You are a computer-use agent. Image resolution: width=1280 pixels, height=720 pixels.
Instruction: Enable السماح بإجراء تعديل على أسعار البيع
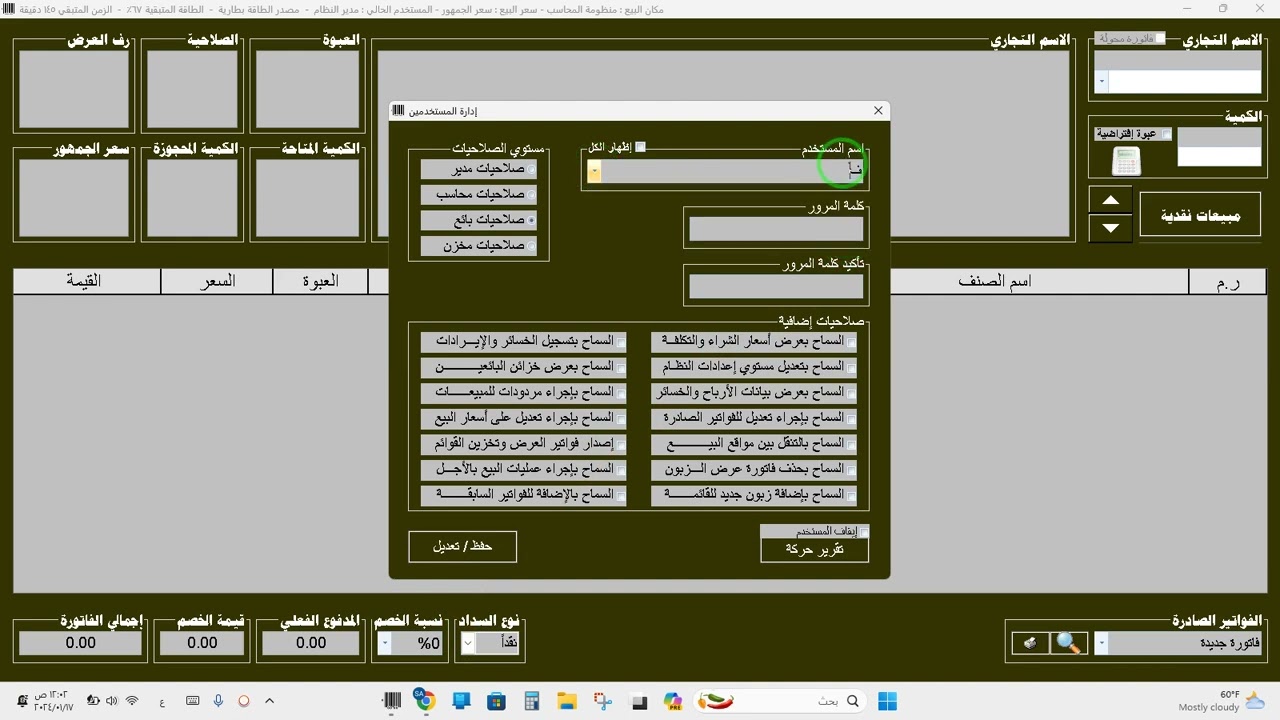click(x=524, y=418)
